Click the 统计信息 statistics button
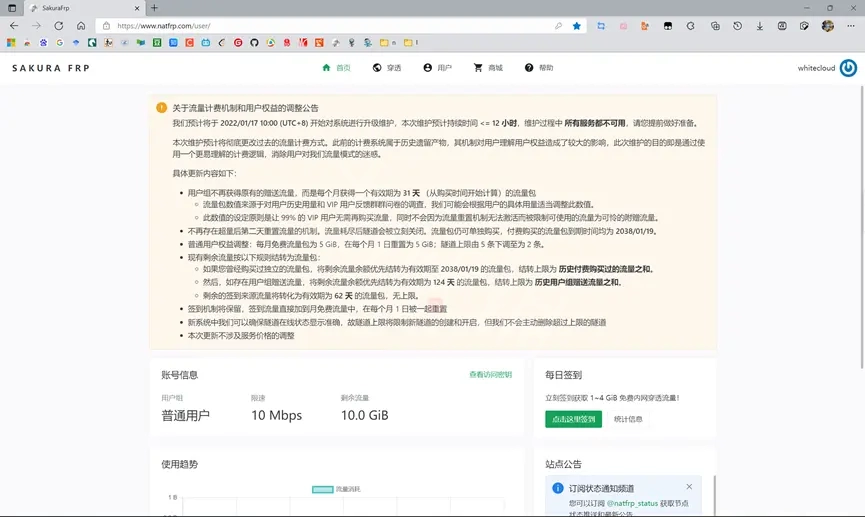 click(628, 419)
